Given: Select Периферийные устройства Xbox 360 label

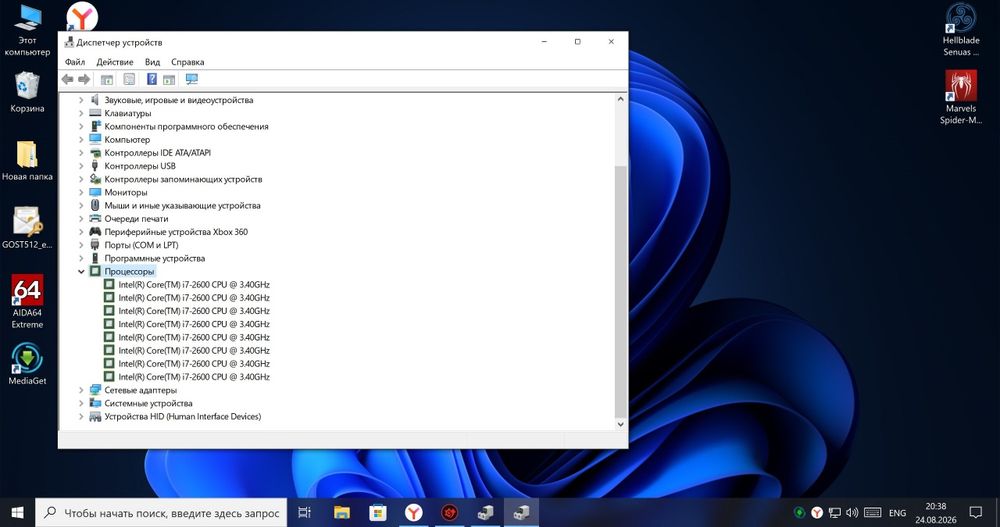Looking at the screenshot, I should tap(176, 232).
